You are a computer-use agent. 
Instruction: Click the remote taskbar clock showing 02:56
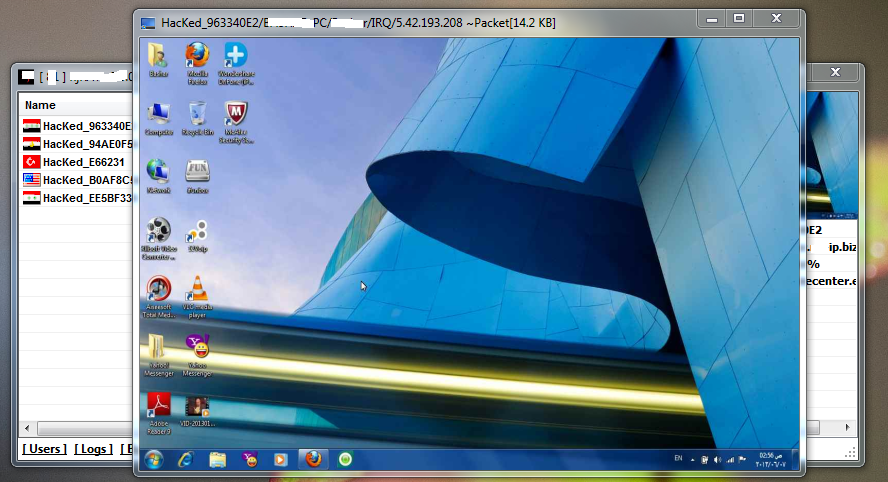tap(770, 460)
